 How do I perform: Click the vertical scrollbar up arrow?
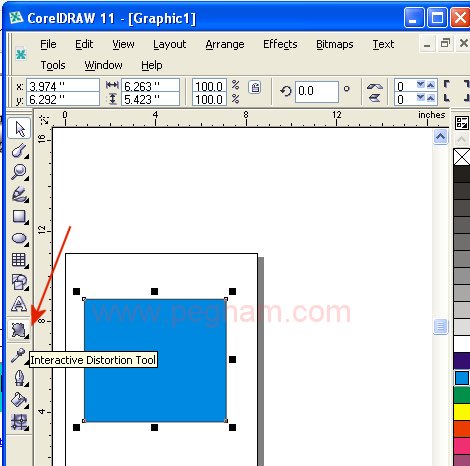(x=440, y=137)
